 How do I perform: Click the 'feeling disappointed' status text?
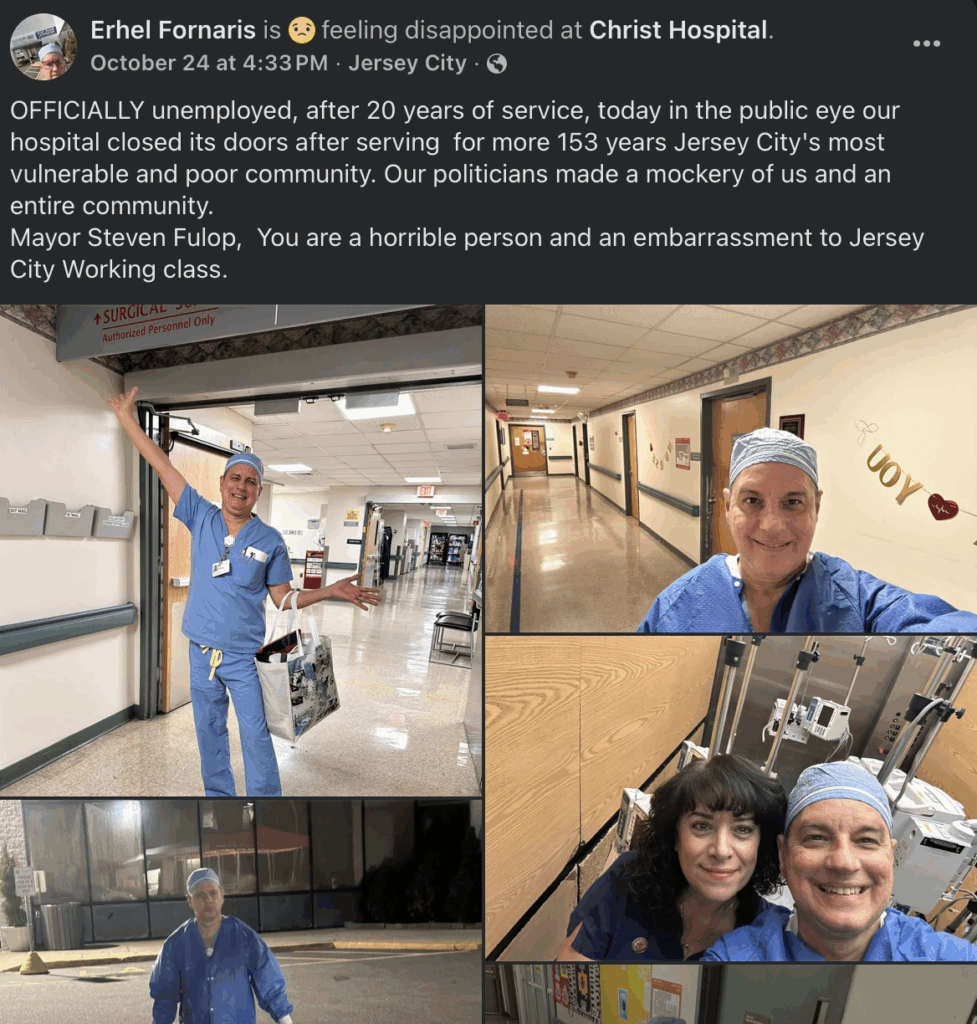(x=451, y=30)
